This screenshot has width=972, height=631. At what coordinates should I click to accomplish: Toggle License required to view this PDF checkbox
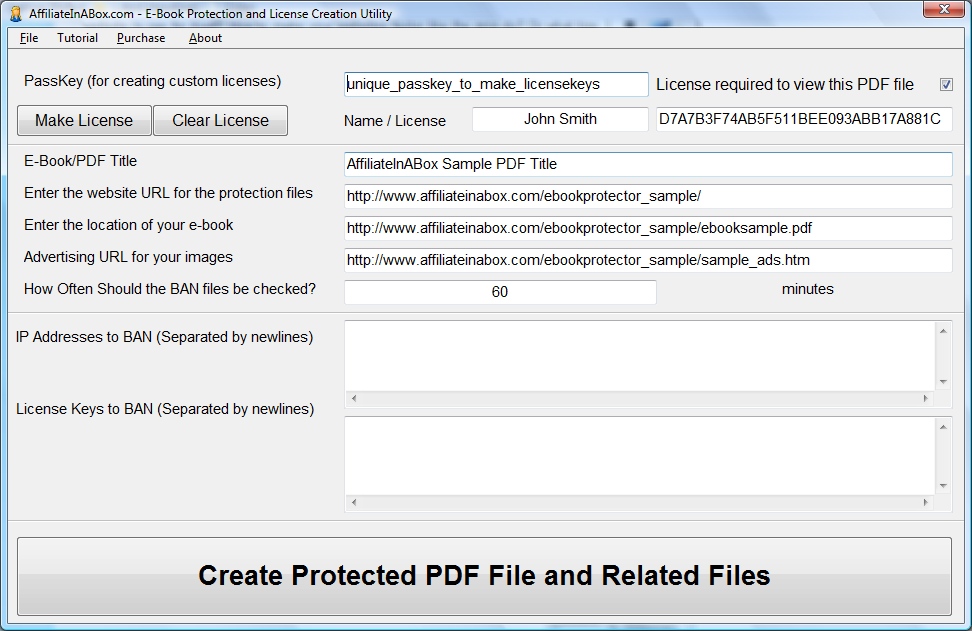946,84
